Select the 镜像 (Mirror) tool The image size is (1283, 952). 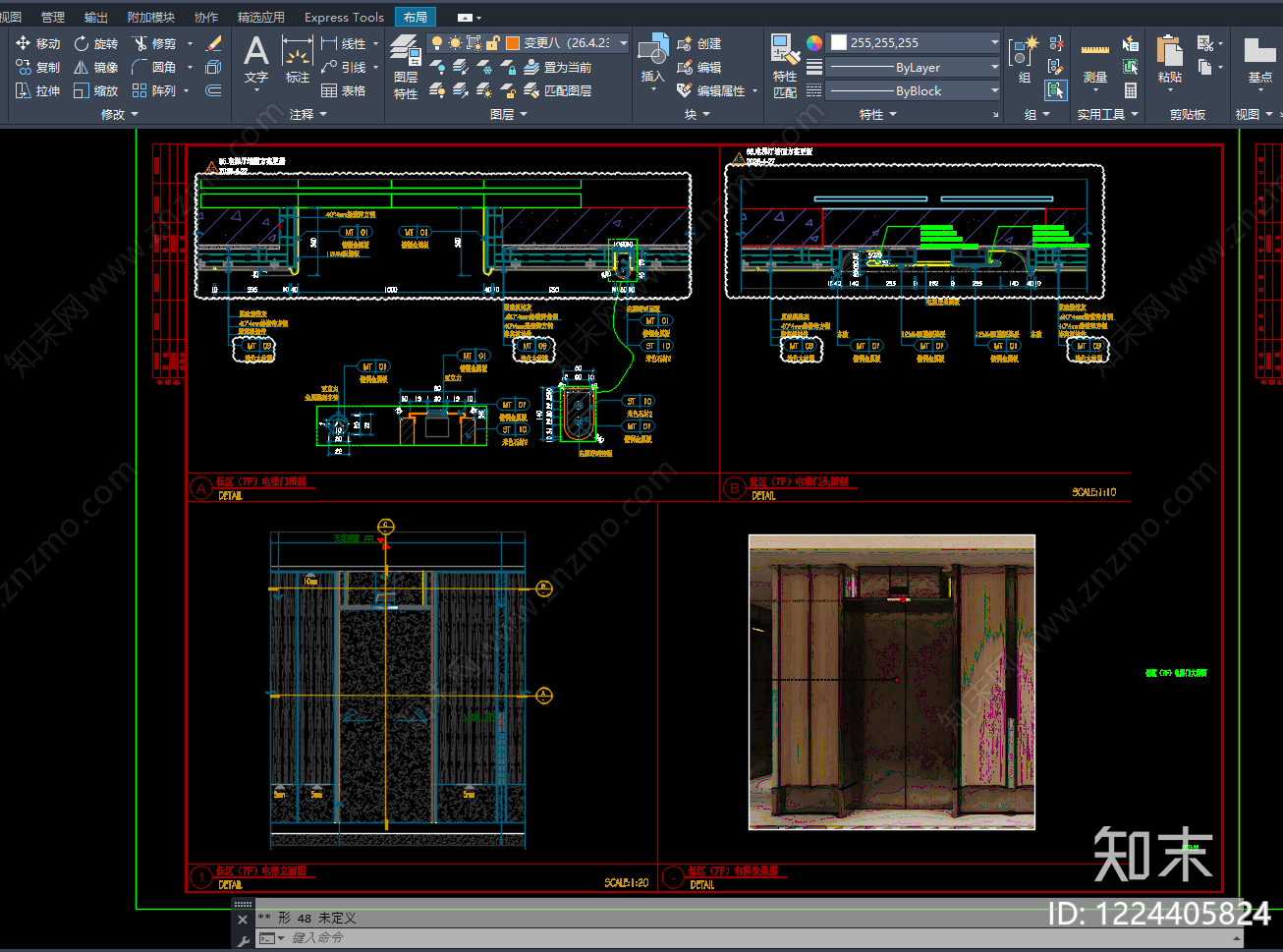click(x=95, y=67)
